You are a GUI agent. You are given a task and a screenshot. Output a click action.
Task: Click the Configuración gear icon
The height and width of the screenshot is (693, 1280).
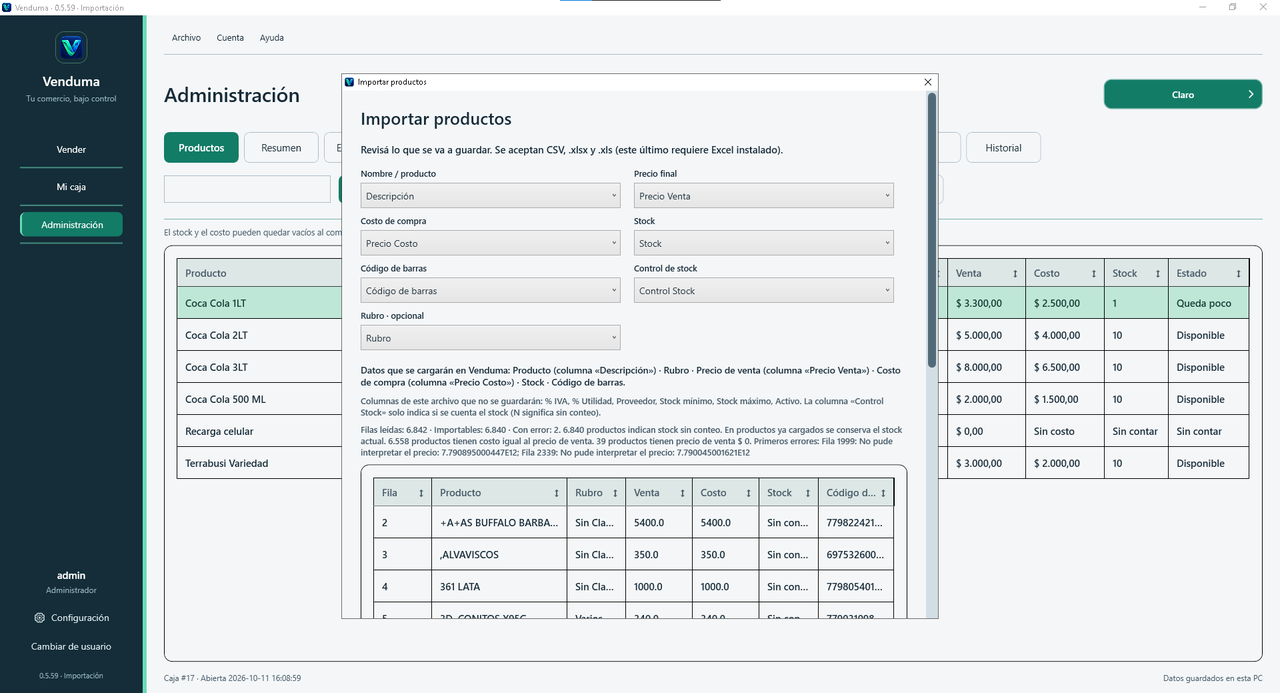[x=39, y=618]
